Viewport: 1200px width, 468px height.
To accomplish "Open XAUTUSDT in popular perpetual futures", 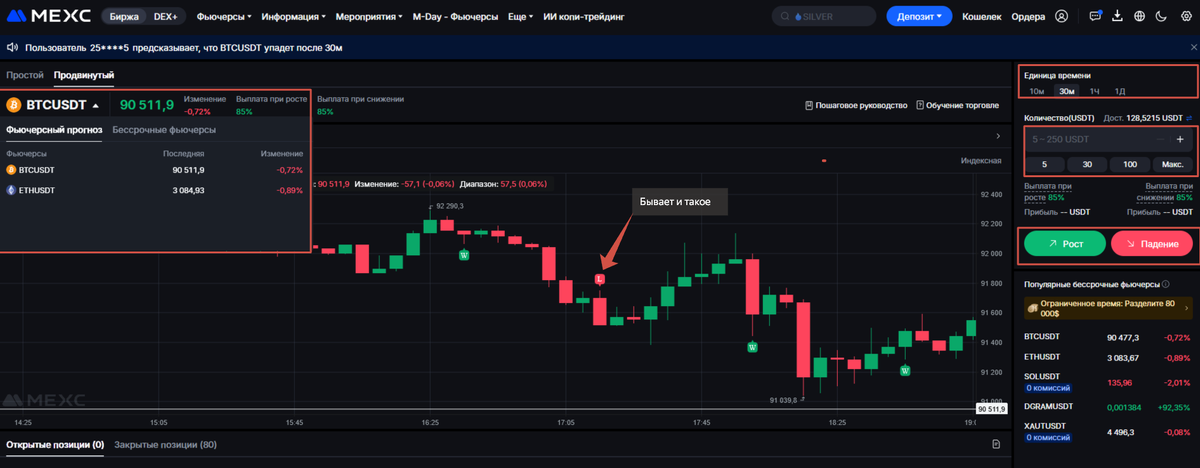I will click(x=1107, y=434).
